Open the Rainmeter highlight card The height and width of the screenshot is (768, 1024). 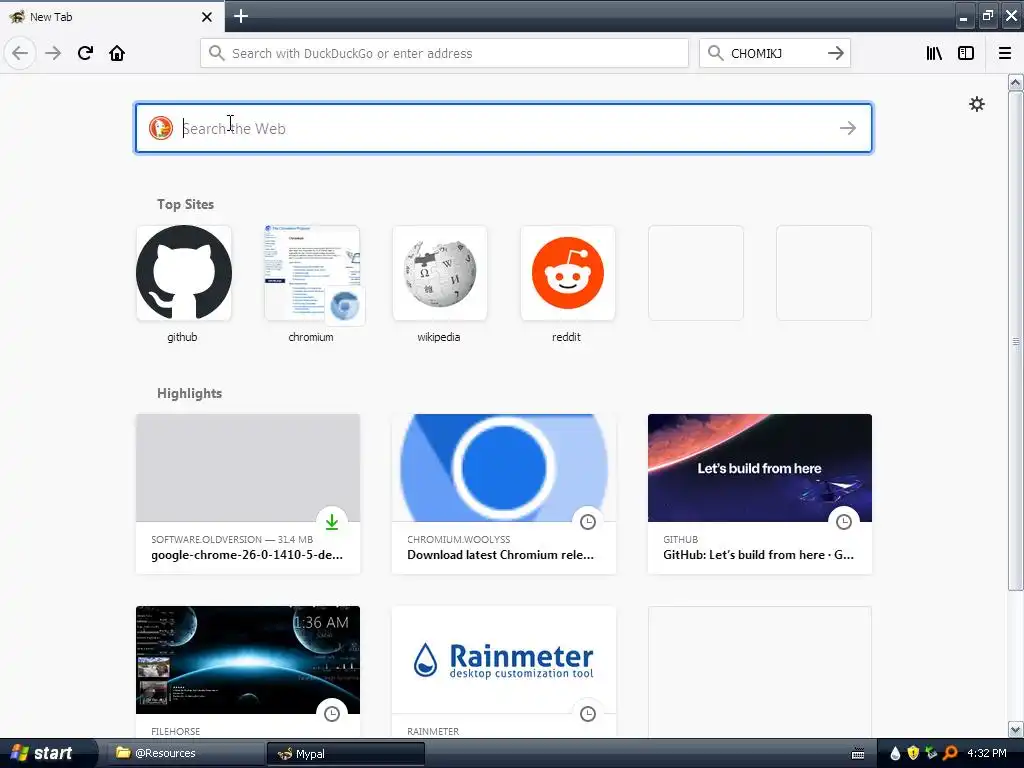pos(504,672)
